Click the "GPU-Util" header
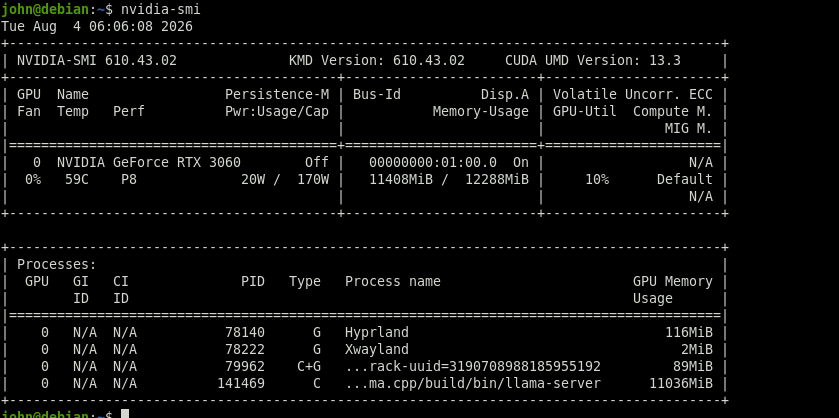The height and width of the screenshot is (418, 839). click(584, 112)
